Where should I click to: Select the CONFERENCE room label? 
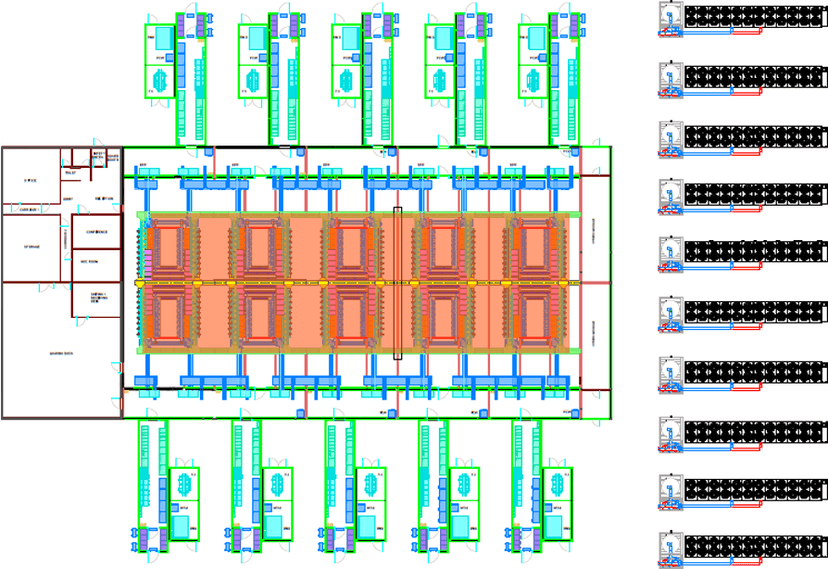(97, 232)
